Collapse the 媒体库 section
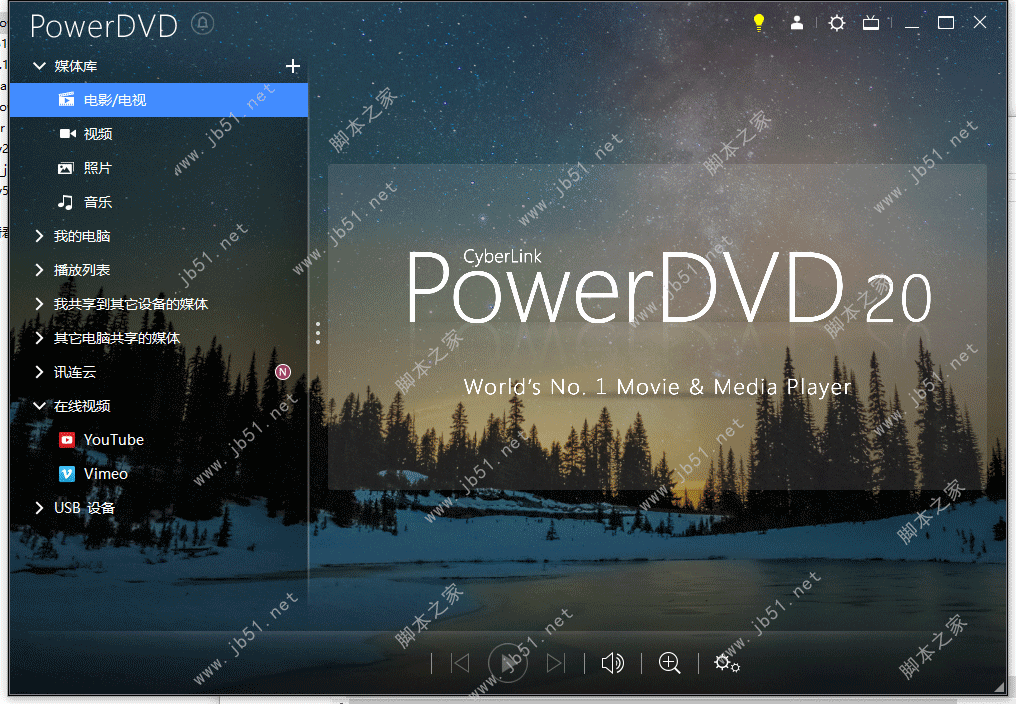1016x704 pixels. tap(40, 66)
